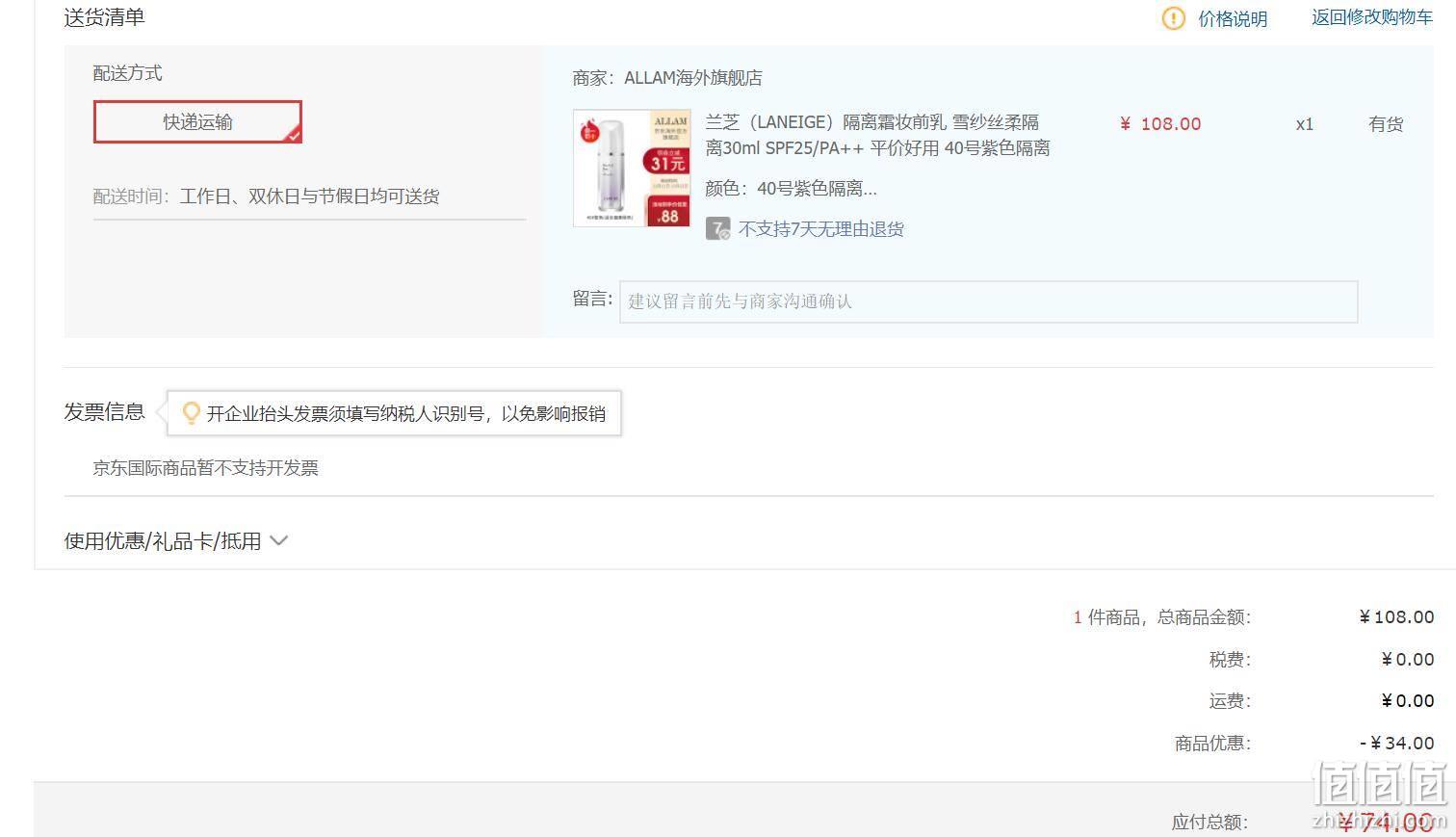The width and height of the screenshot is (1456, 837).
Task: Click the lightbulb tip icon beside 发票信息
Action: [191, 413]
